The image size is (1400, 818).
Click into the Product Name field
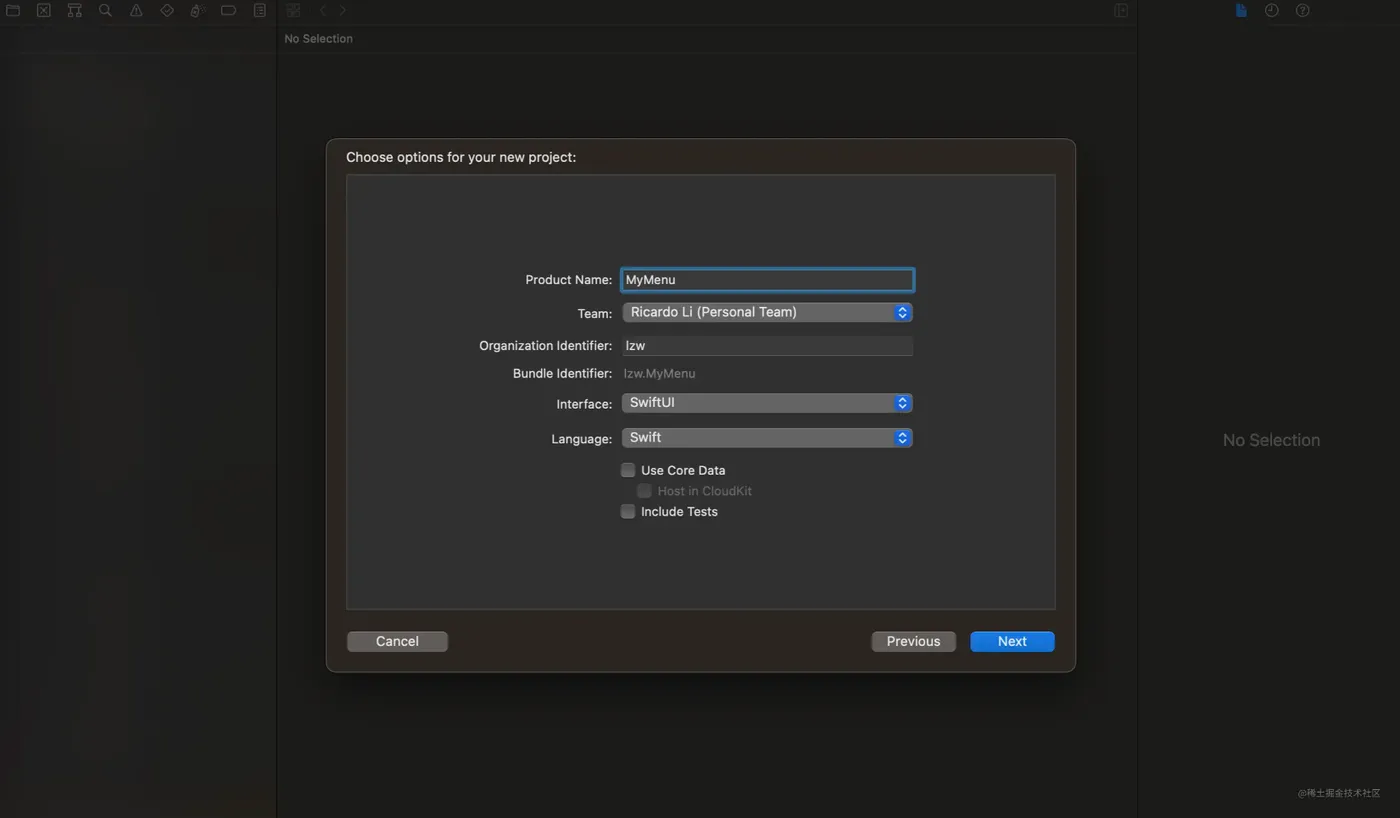tap(767, 280)
